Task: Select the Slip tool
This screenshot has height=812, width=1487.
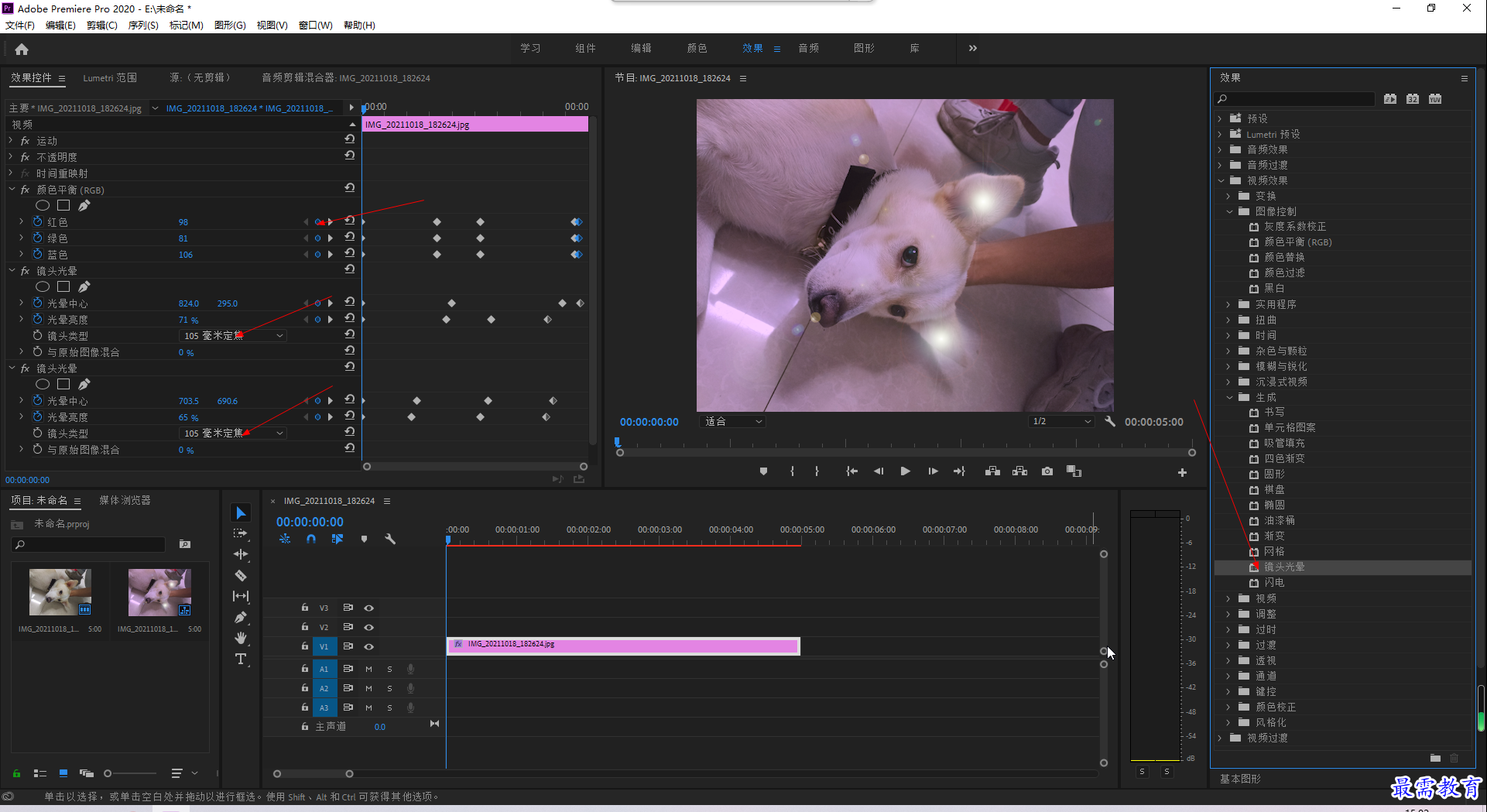Action: [241, 596]
